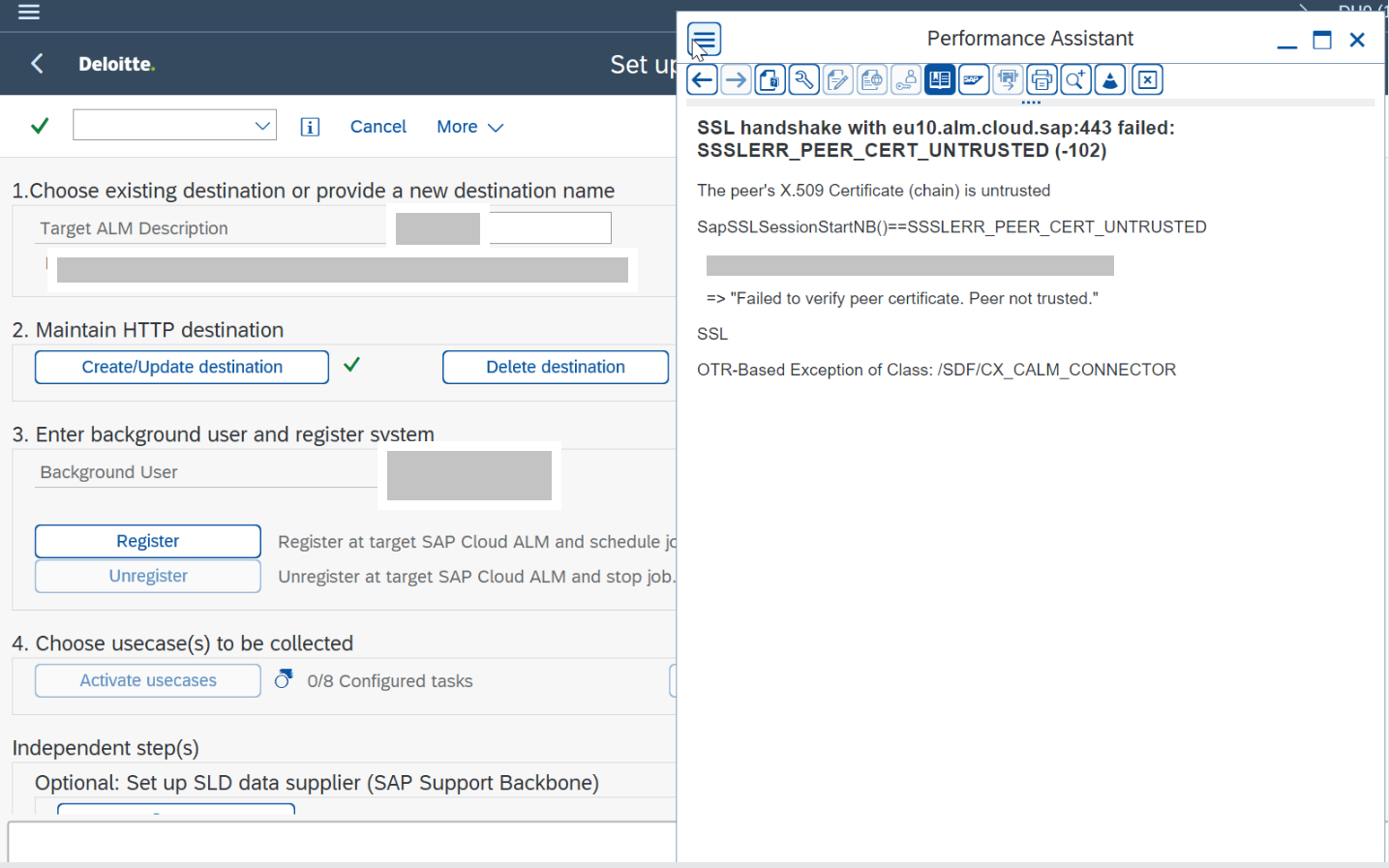Click the Deloitte logo
Screen dimensions: 1389x868
[117, 64]
